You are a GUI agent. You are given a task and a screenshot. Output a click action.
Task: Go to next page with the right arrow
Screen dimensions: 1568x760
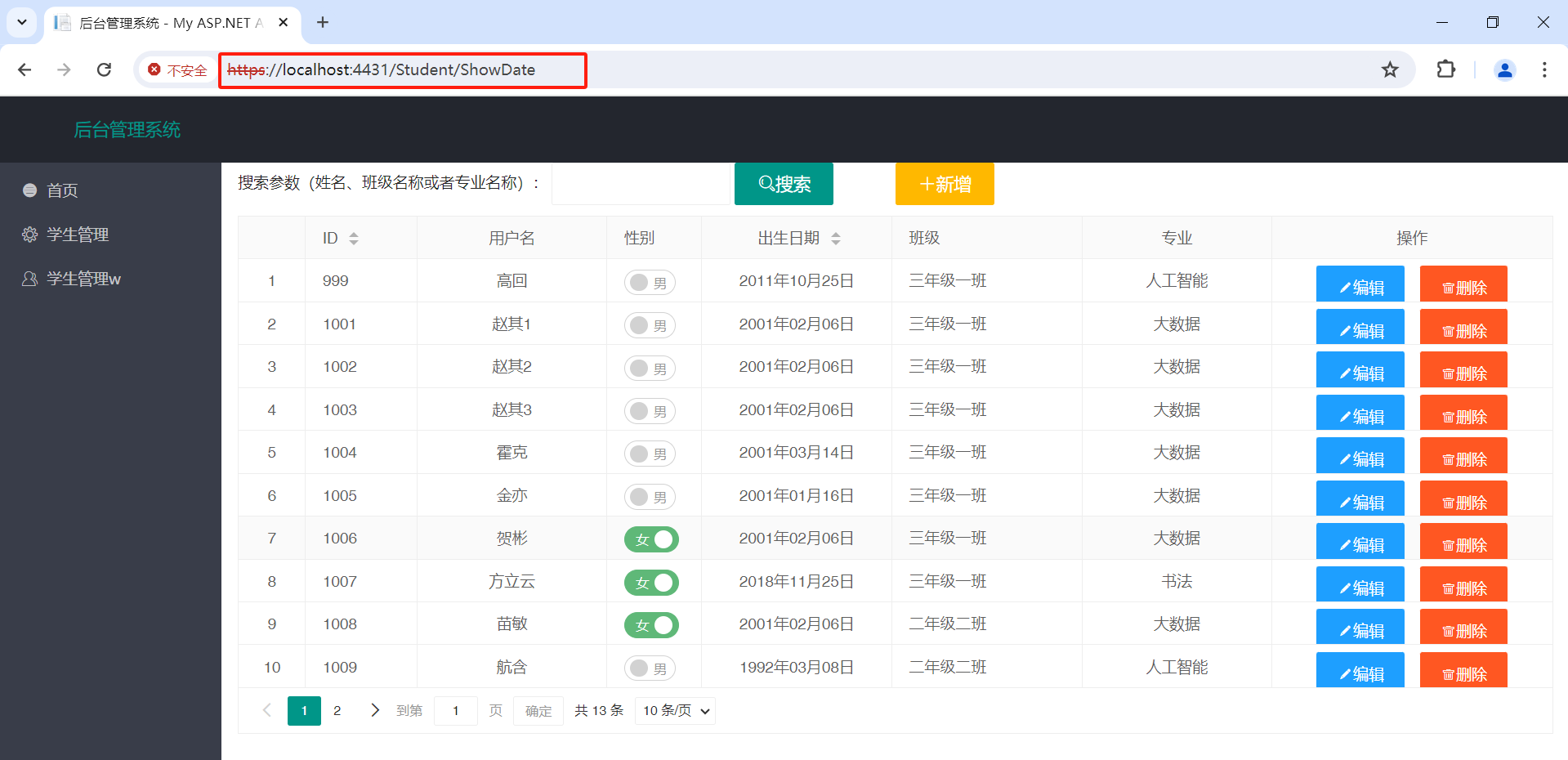(x=374, y=710)
